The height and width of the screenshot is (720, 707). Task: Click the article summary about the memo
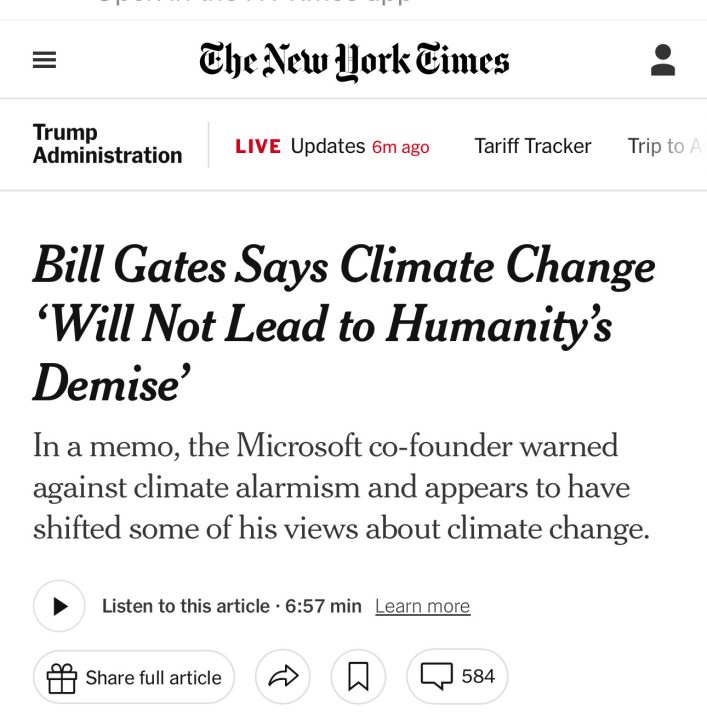point(340,486)
